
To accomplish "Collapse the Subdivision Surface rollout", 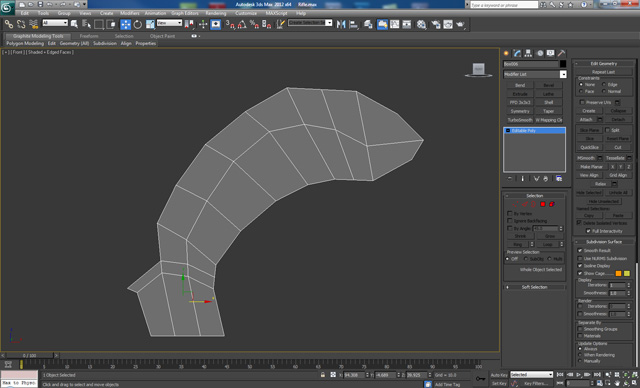I will pos(604,242).
